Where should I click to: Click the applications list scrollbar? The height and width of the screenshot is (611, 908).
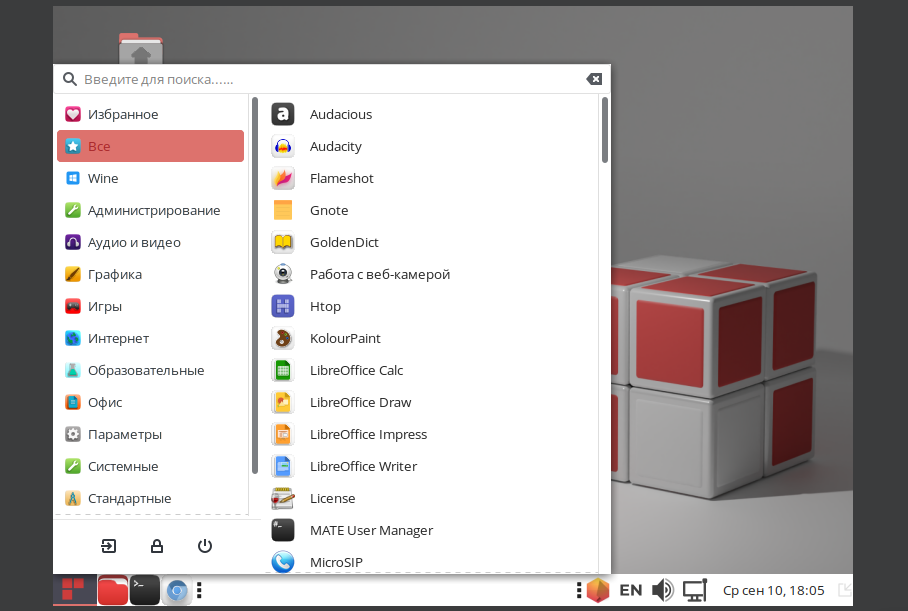605,130
